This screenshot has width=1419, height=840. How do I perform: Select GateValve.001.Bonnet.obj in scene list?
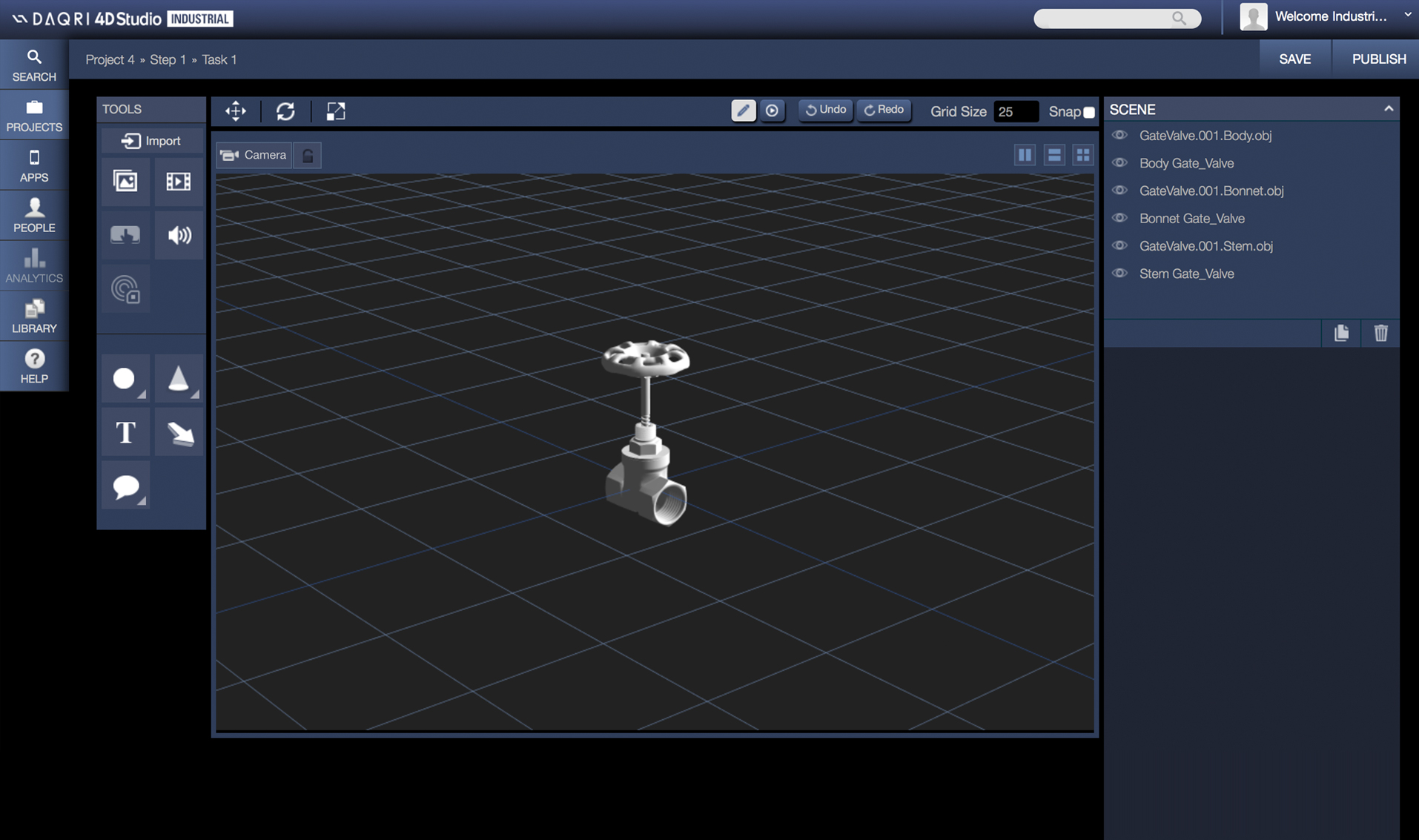tap(1211, 191)
